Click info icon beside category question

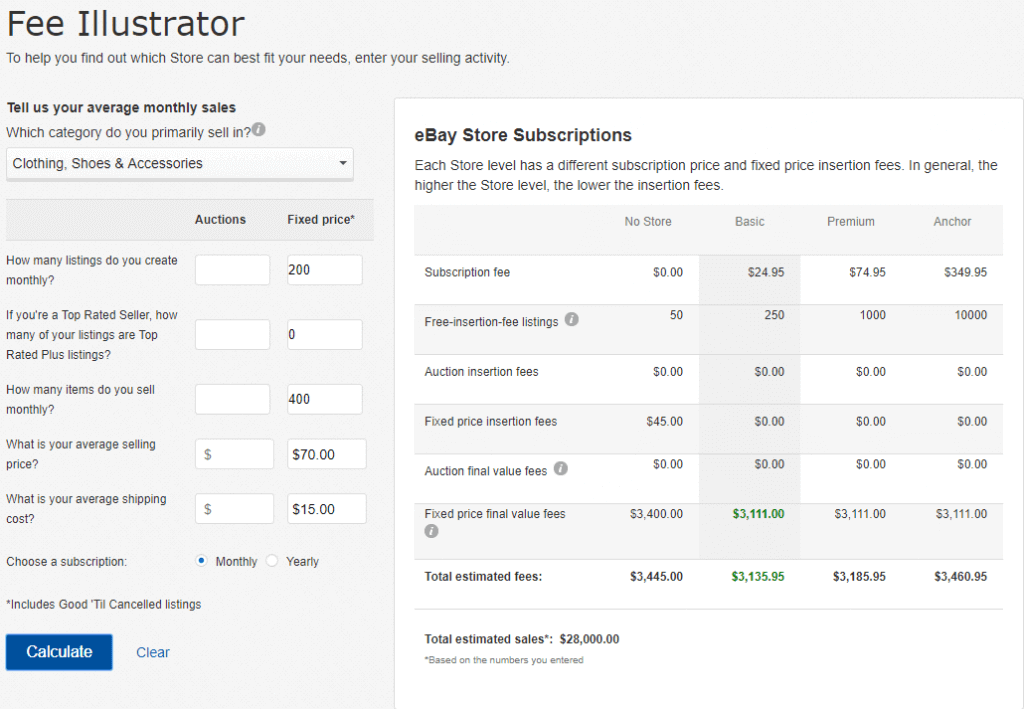pos(259,129)
